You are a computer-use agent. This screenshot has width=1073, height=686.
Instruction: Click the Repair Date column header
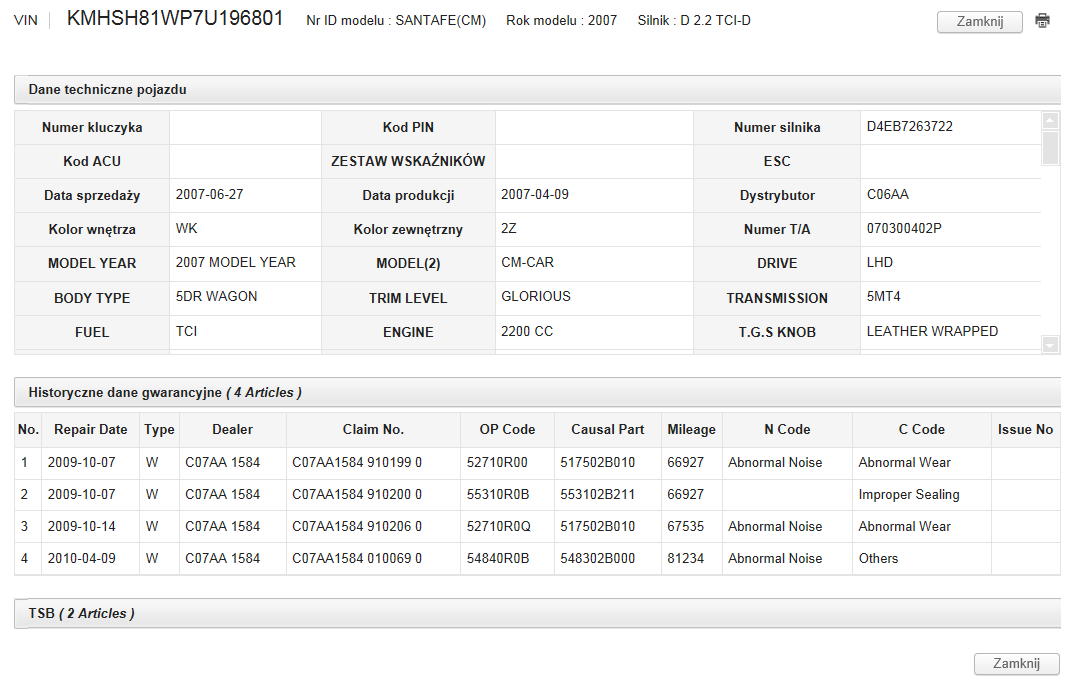90,429
